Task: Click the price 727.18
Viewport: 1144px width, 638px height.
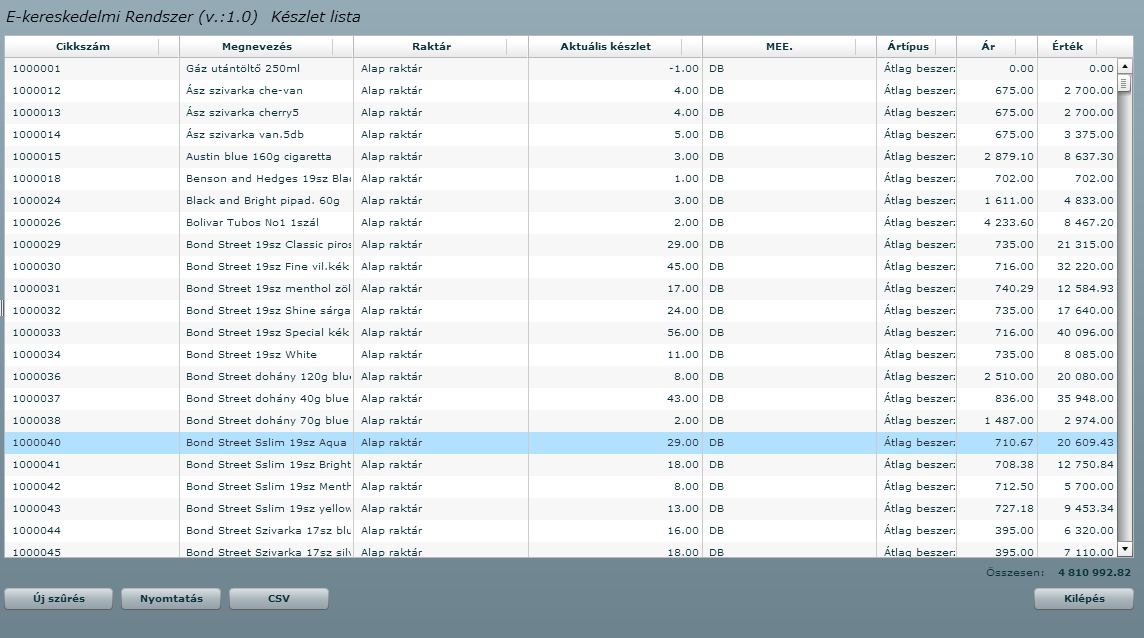Action: point(1014,508)
